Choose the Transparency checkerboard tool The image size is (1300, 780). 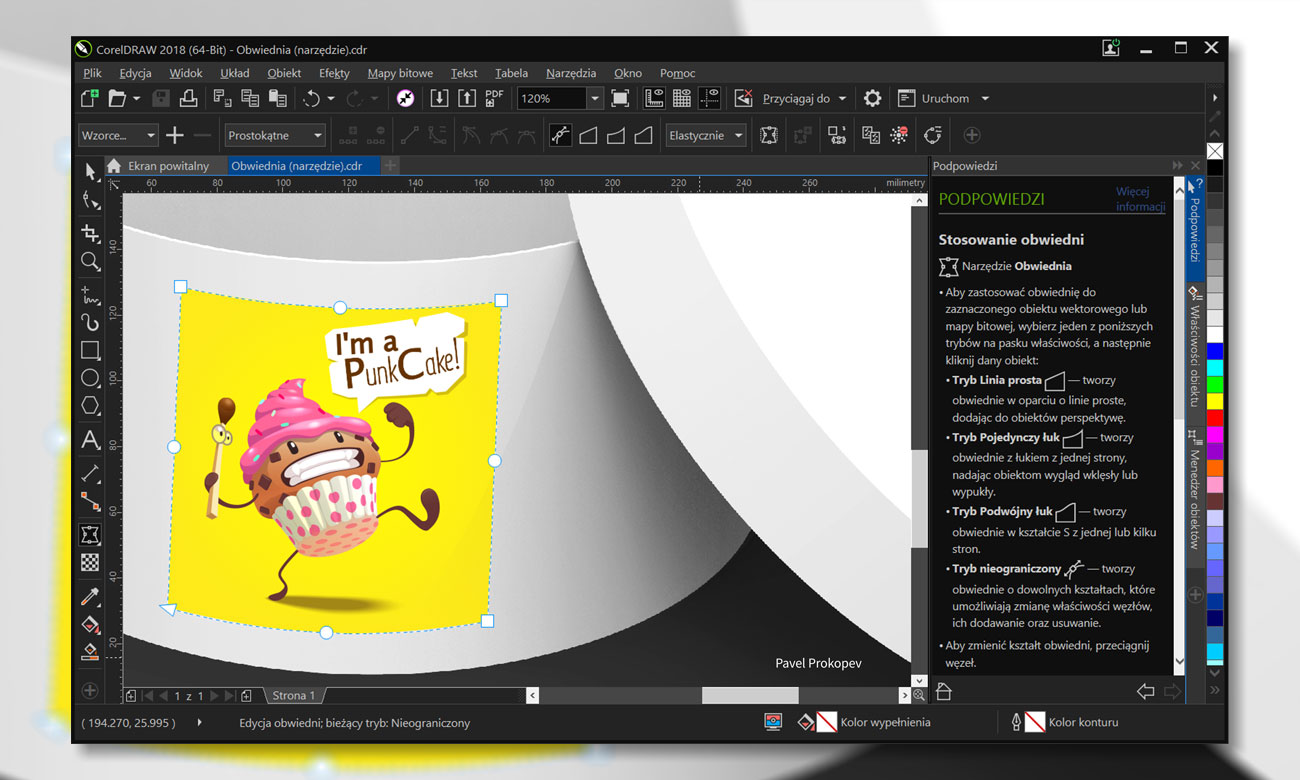tap(91, 563)
